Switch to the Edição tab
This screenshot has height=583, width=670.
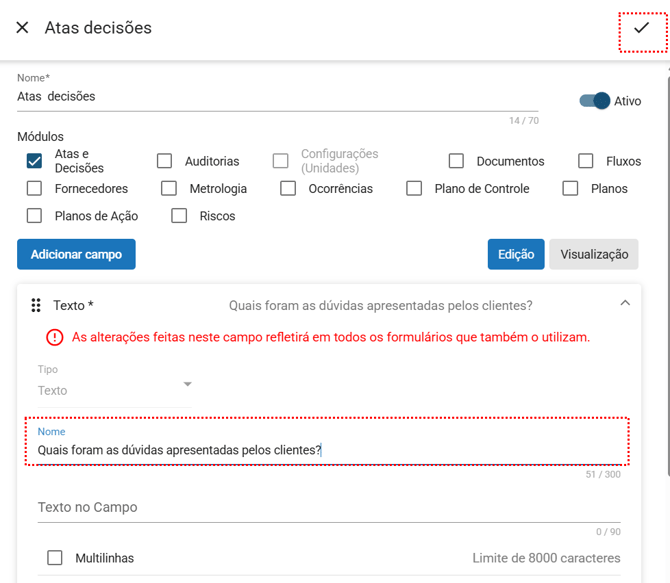click(x=516, y=254)
